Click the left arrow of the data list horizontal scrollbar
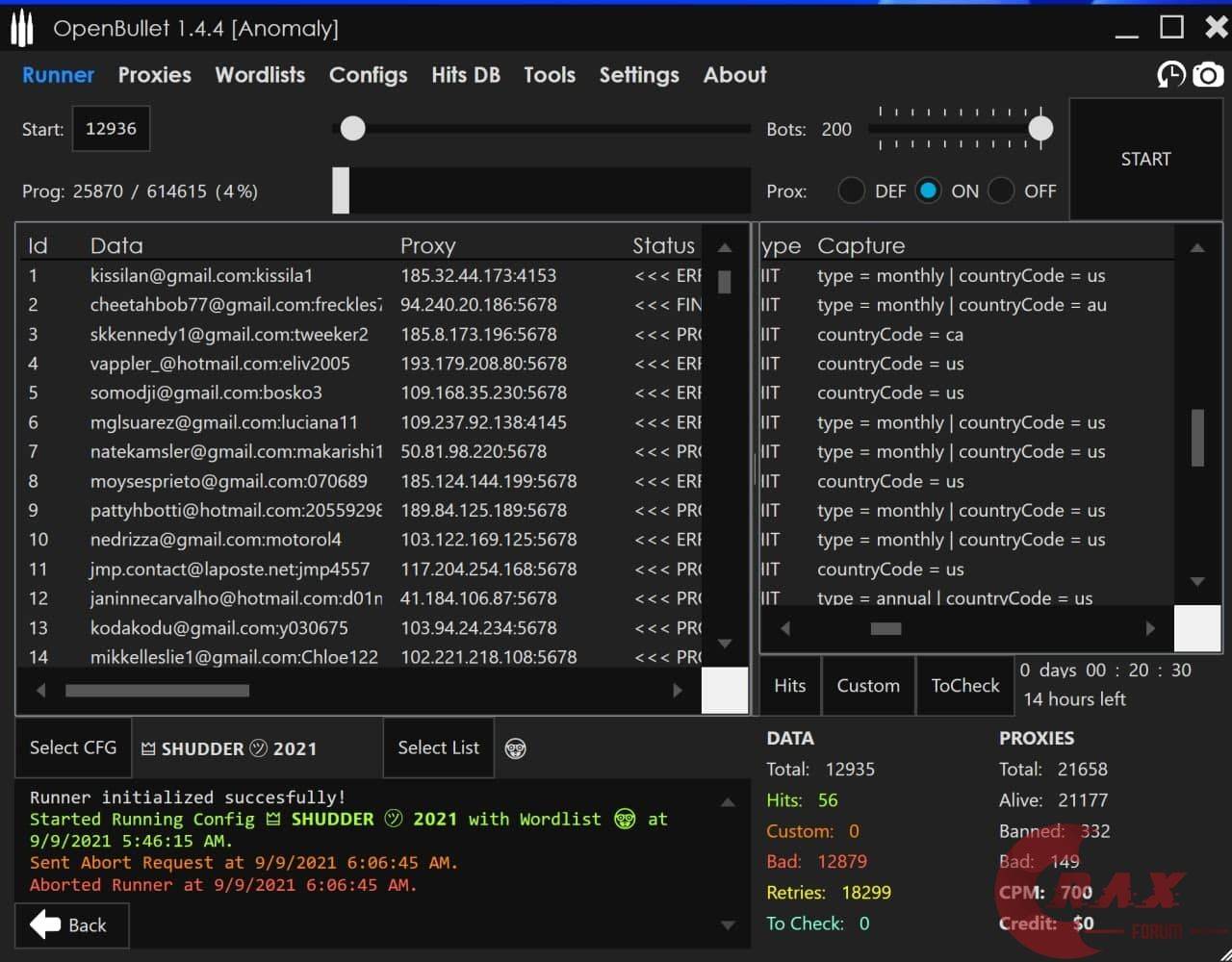This screenshot has height=962, width=1232. 40,690
